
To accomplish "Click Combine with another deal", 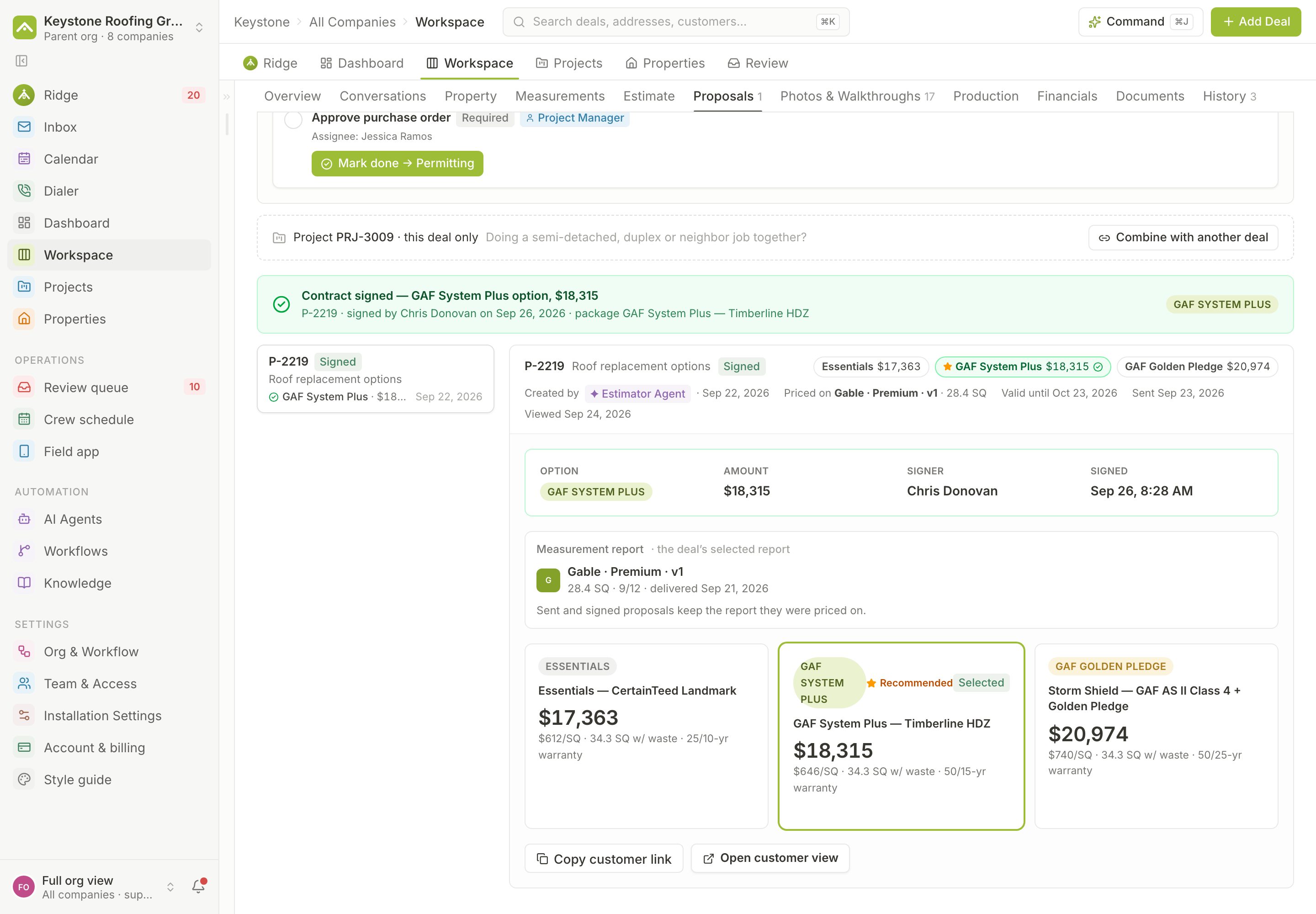I will [x=1183, y=237].
